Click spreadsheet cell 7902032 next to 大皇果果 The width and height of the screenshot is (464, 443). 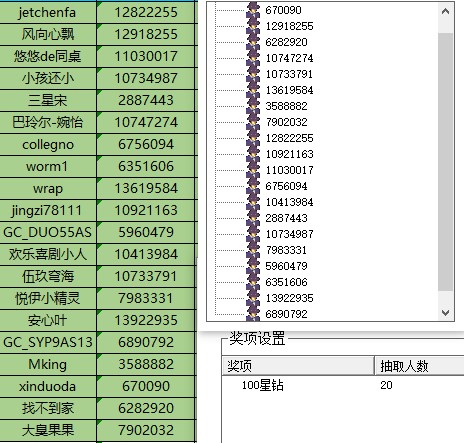coord(146,430)
